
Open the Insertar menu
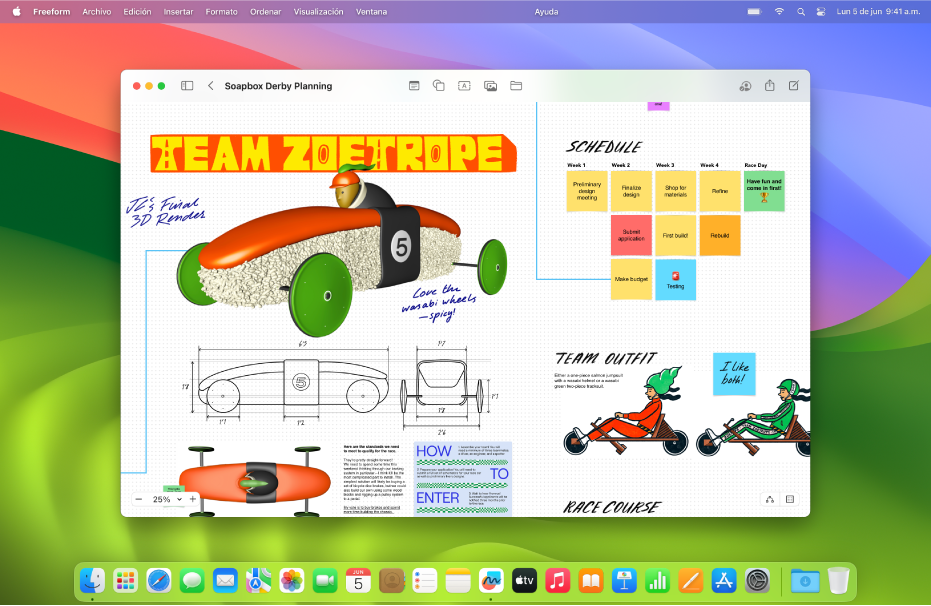(177, 12)
